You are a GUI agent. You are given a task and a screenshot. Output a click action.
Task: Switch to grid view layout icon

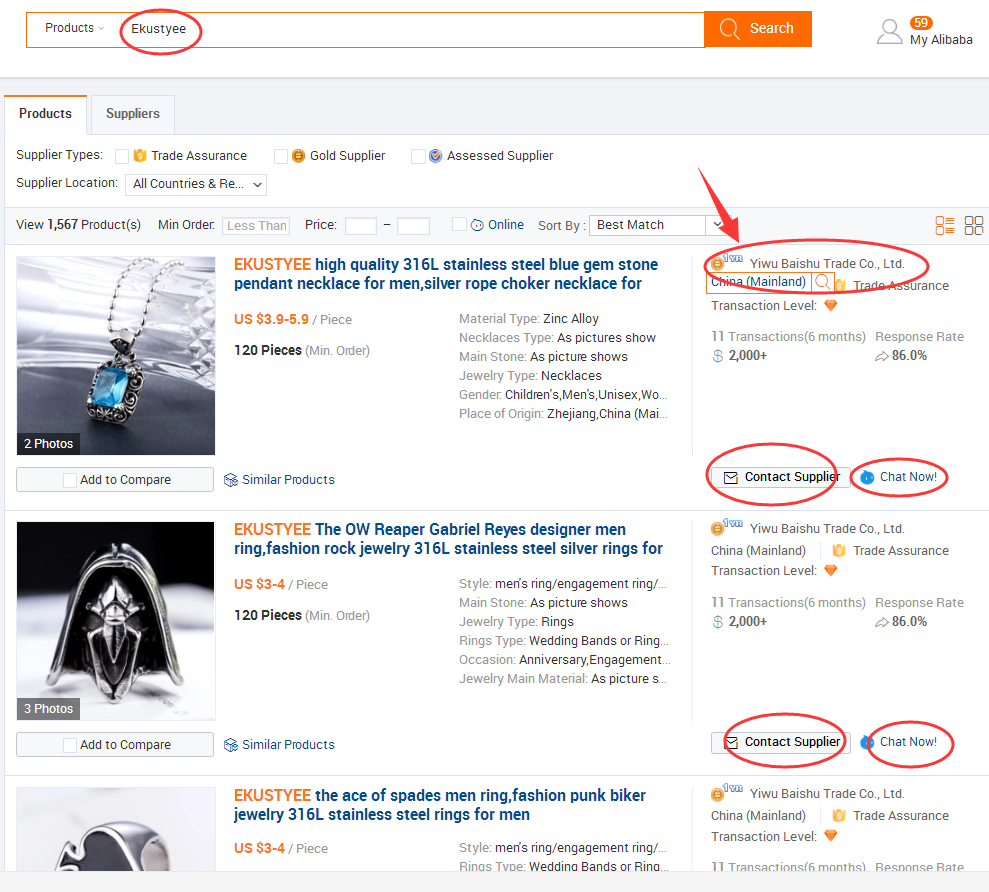click(973, 225)
